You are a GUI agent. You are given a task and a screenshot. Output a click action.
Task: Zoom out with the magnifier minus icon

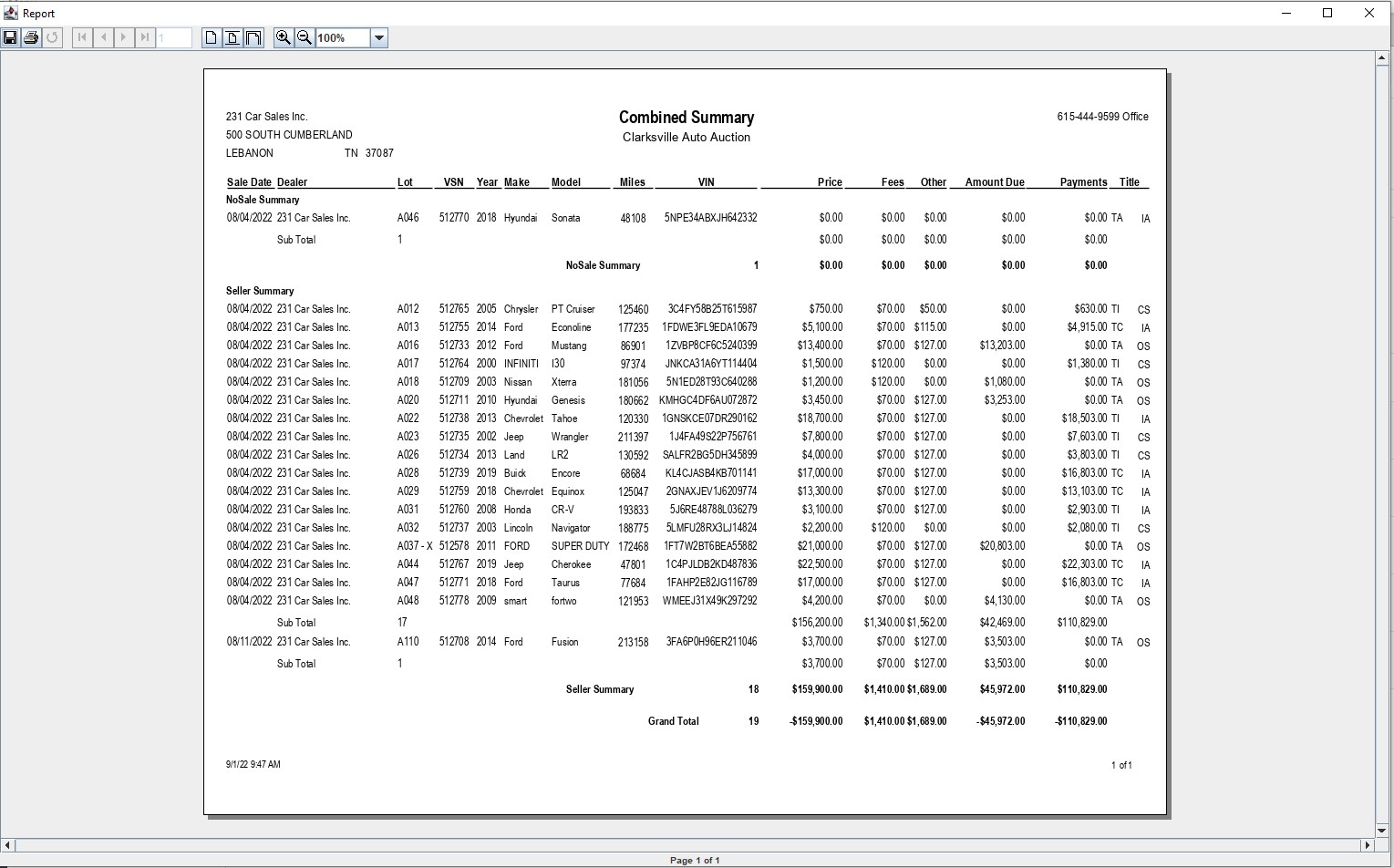305,37
